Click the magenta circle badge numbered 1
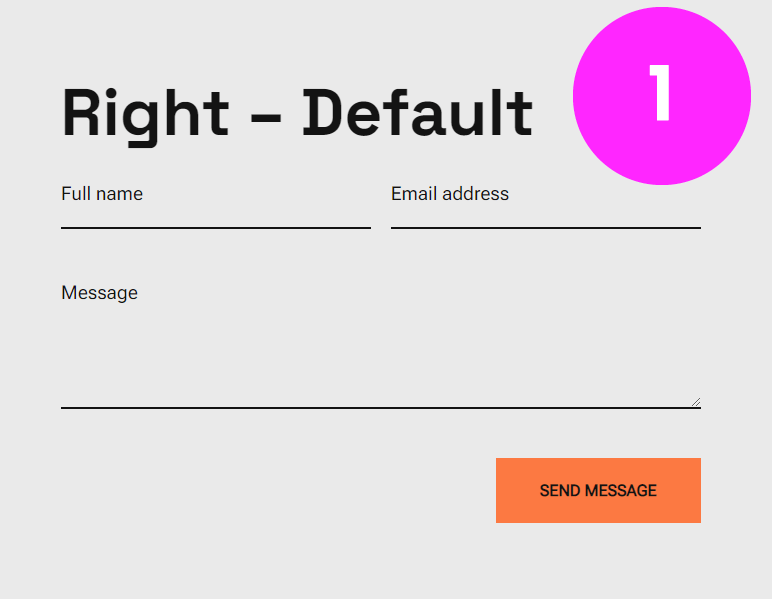Screen dimensions: 772x599 click(662, 96)
